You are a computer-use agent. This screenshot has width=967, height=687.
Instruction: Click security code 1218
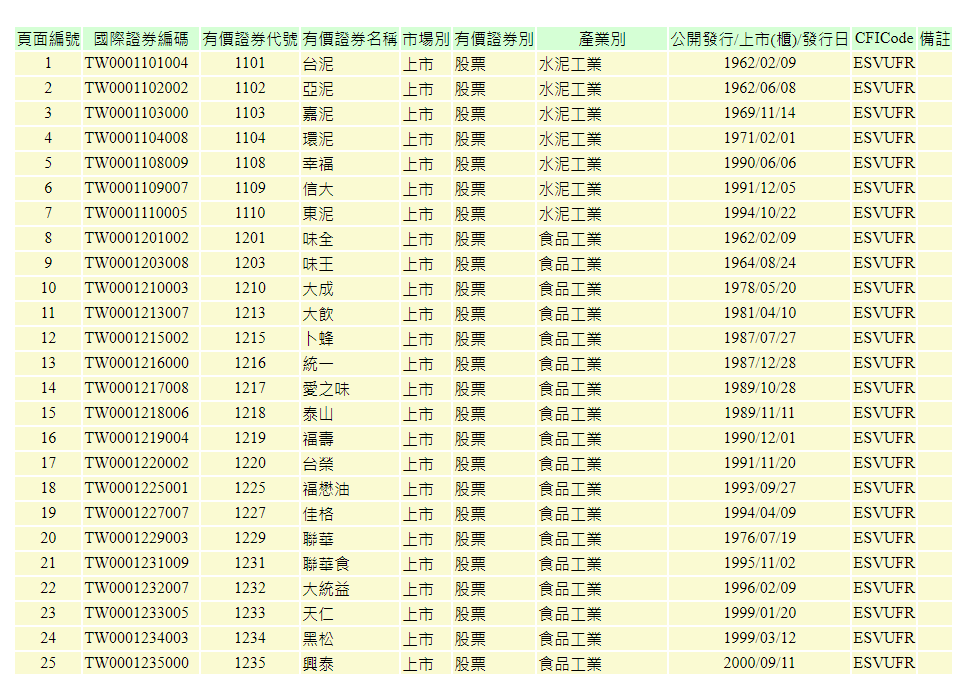click(x=250, y=413)
